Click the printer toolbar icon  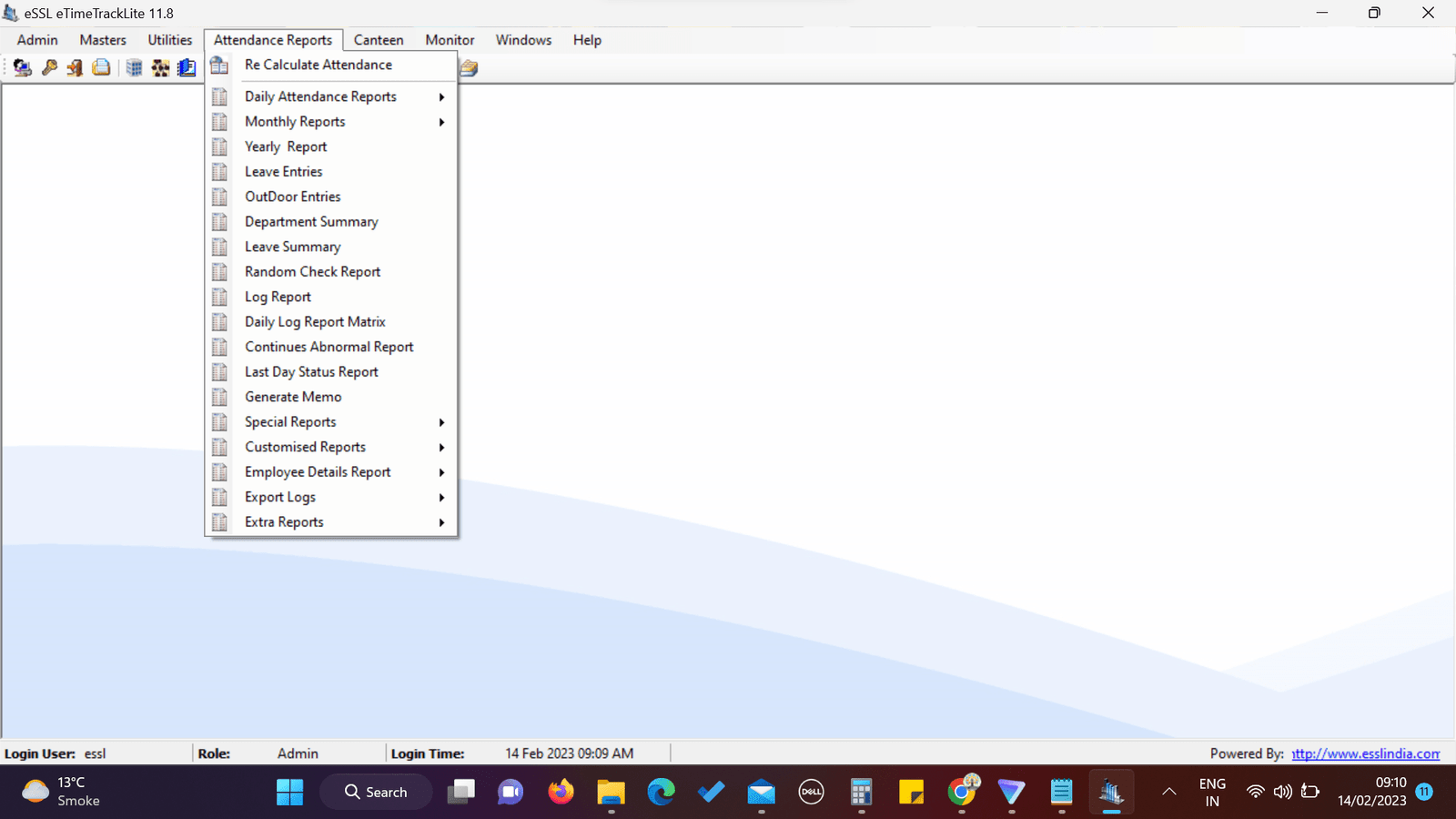(101, 67)
